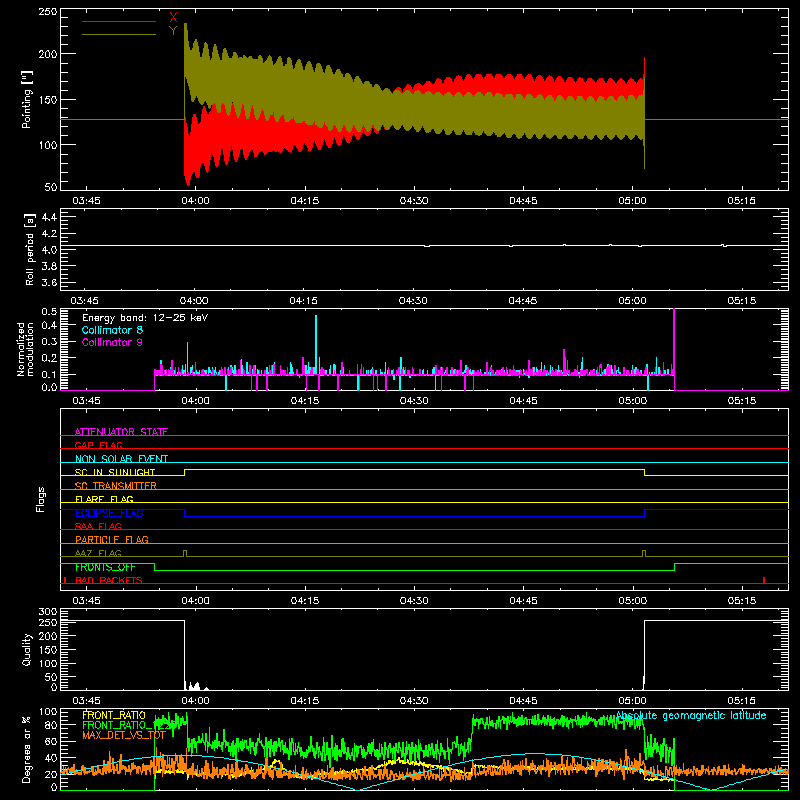The image size is (800, 800).
Task: Click the 4.4 value on Roll period axis
Action: pyautogui.click(x=49, y=217)
